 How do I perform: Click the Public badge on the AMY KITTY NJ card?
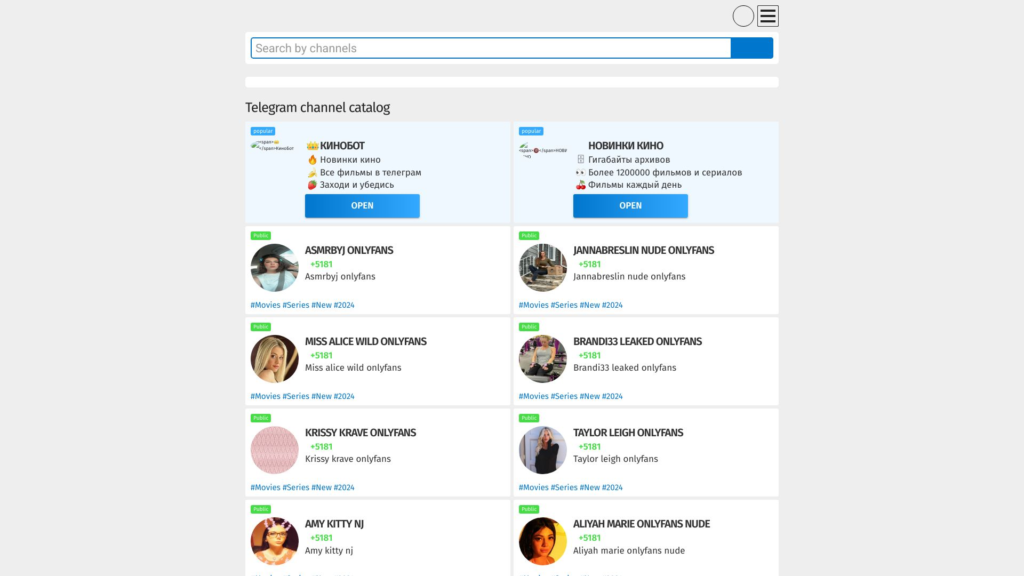click(x=261, y=509)
